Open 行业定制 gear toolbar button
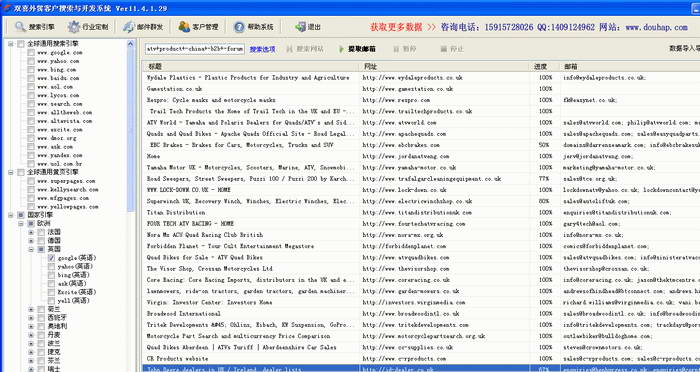This screenshot has height=372, width=700. (88, 27)
